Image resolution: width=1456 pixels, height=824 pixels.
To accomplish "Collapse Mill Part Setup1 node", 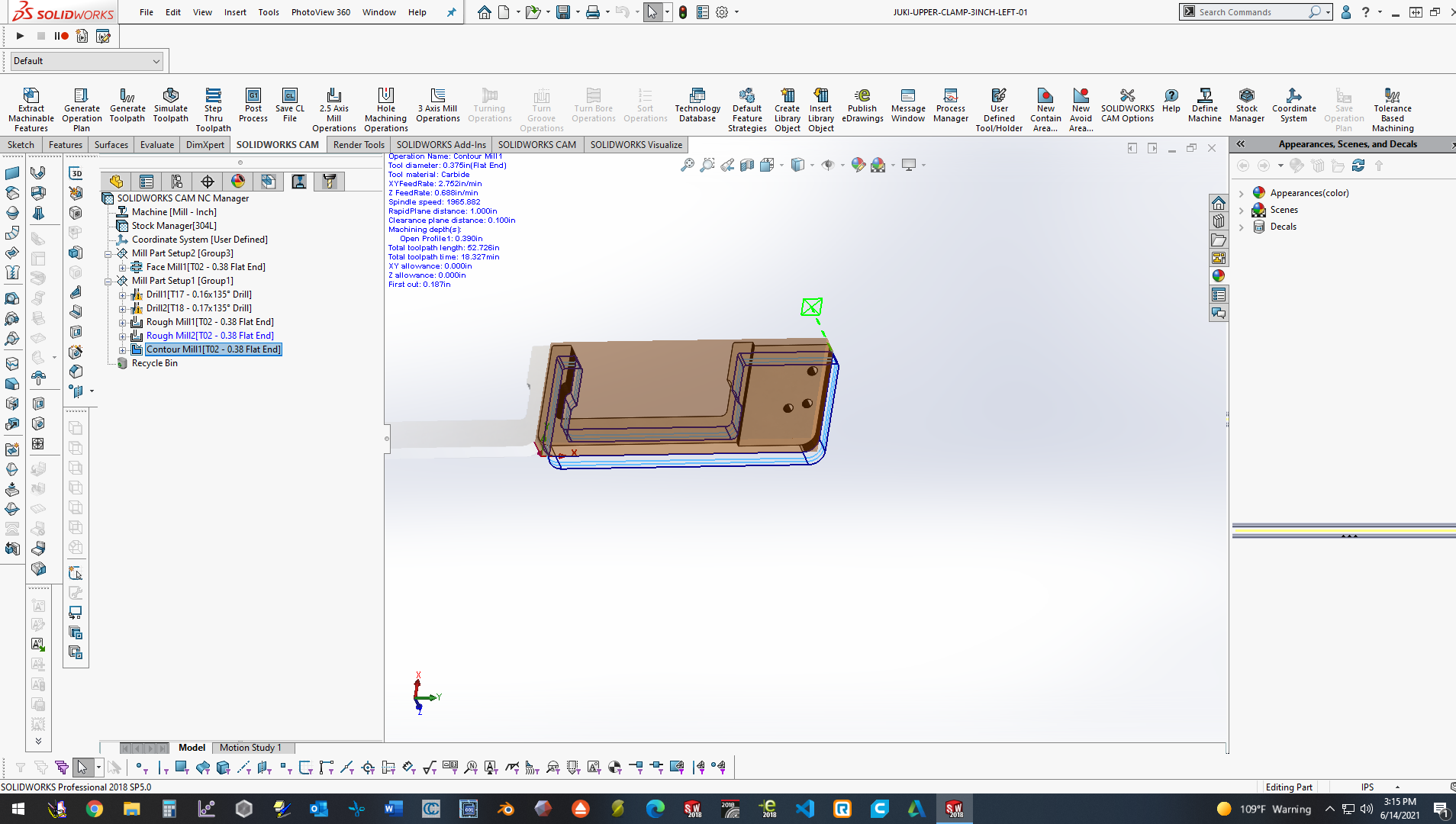I will 108,282.
